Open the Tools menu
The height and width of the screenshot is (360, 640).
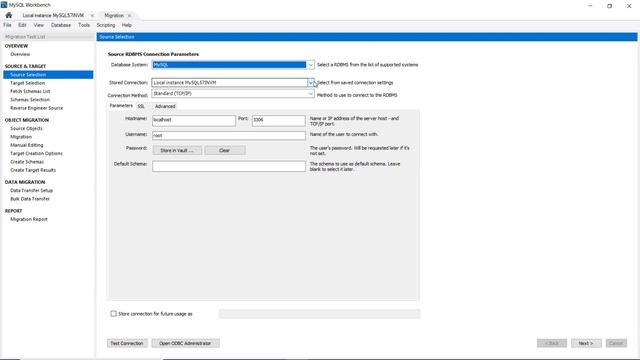(x=84, y=25)
